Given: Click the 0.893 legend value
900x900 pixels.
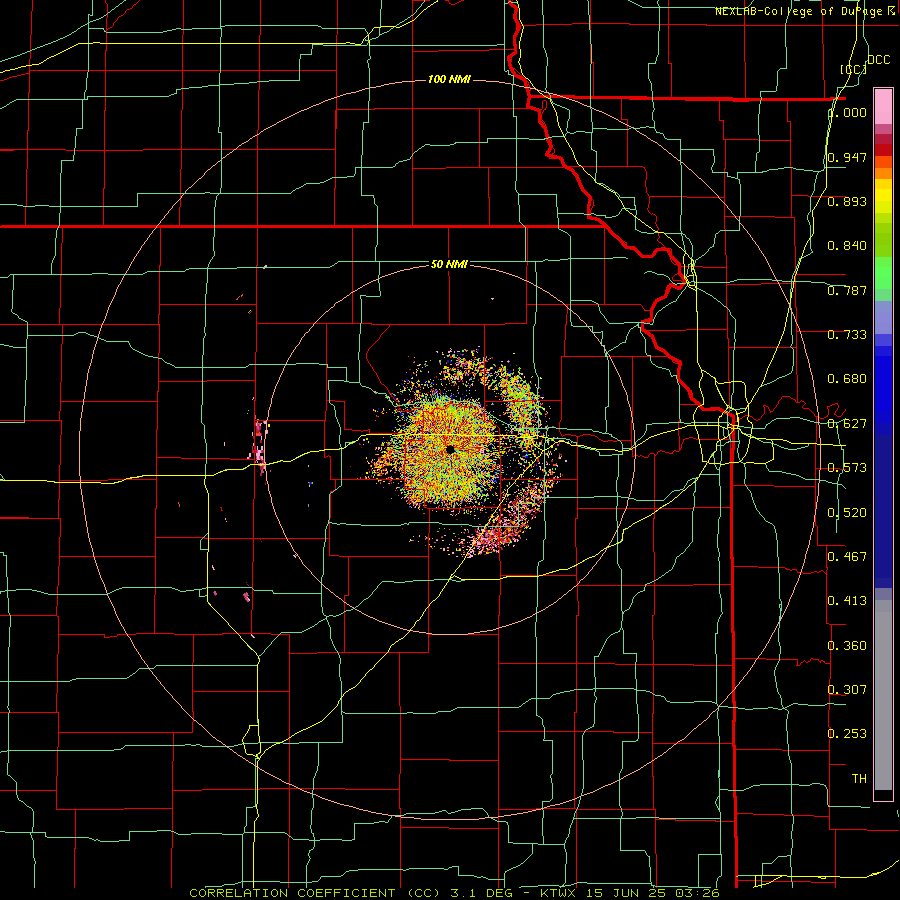Looking at the screenshot, I should pyautogui.click(x=847, y=201).
